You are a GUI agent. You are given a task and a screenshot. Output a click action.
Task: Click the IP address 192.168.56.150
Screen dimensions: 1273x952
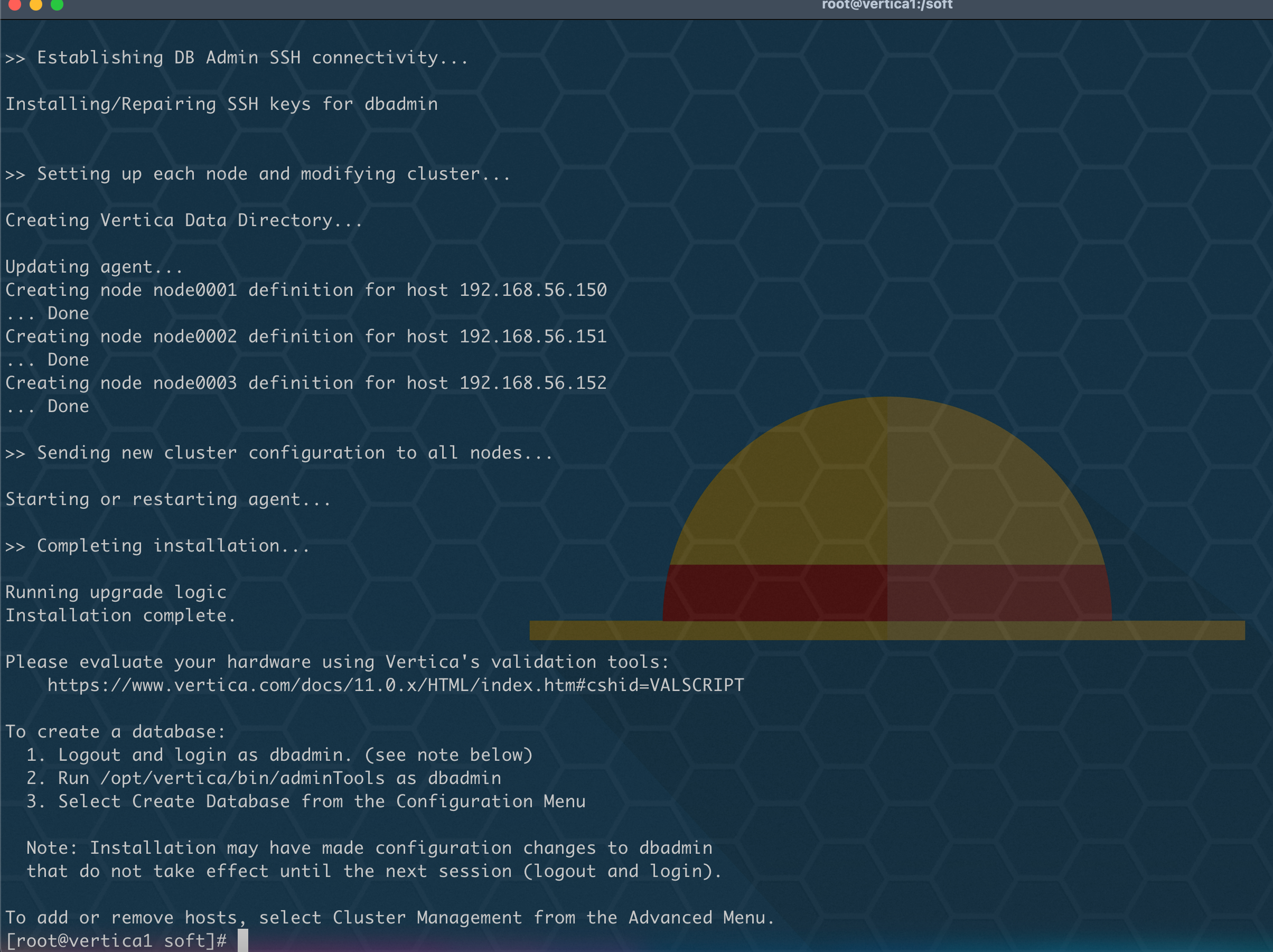pyautogui.click(x=532, y=290)
